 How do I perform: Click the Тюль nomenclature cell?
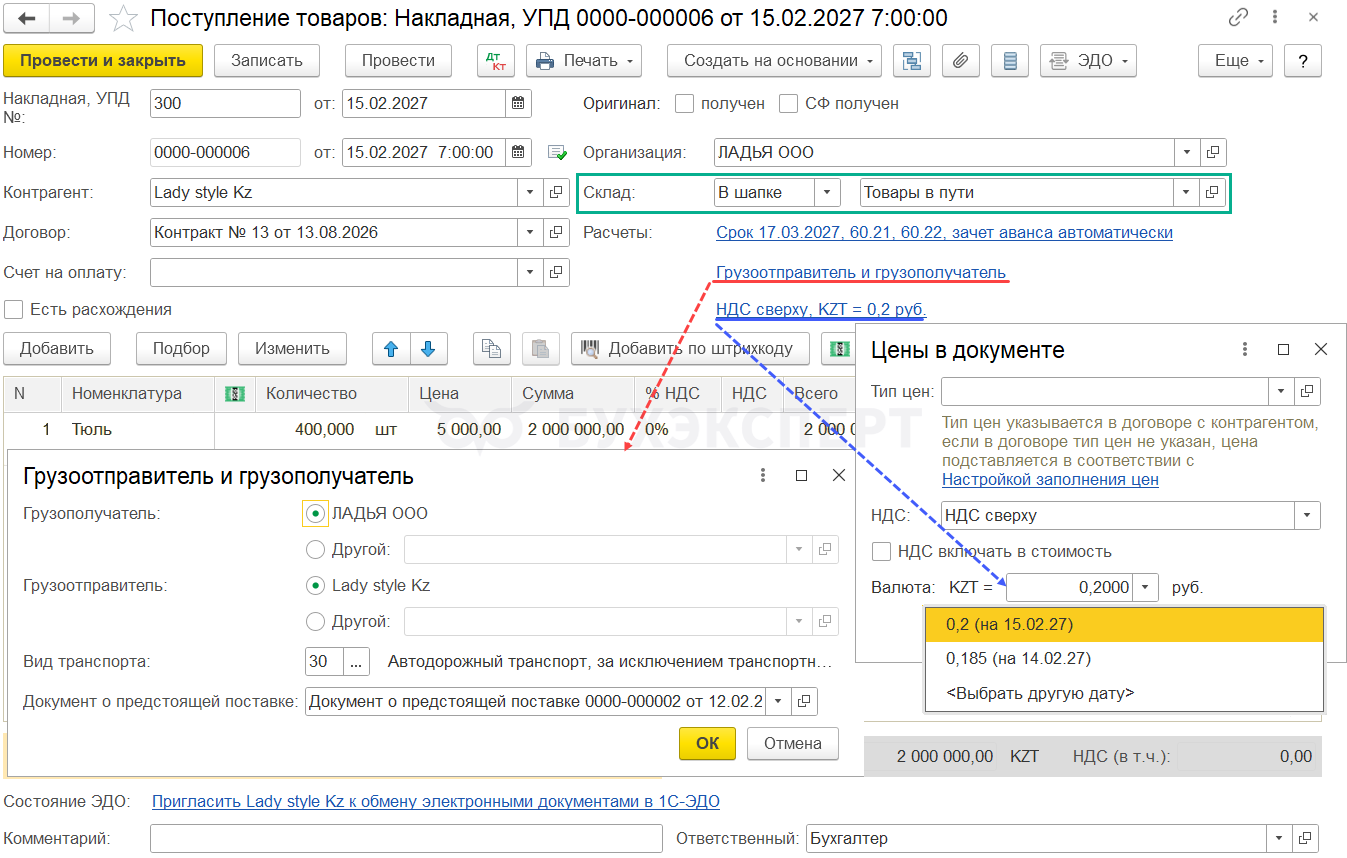pos(138,429)
